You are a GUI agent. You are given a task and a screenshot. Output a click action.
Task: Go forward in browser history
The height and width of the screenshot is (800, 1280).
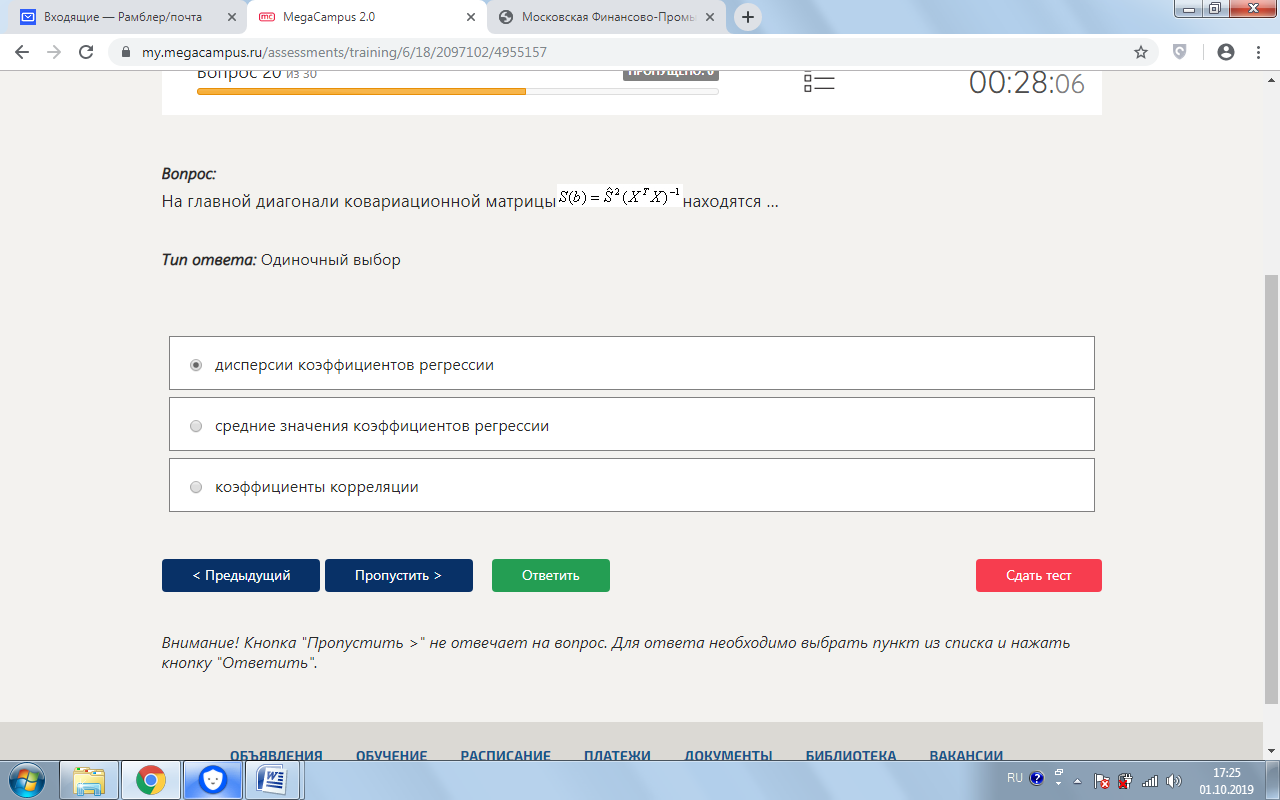pyautogui.click(x=54, y=52)
